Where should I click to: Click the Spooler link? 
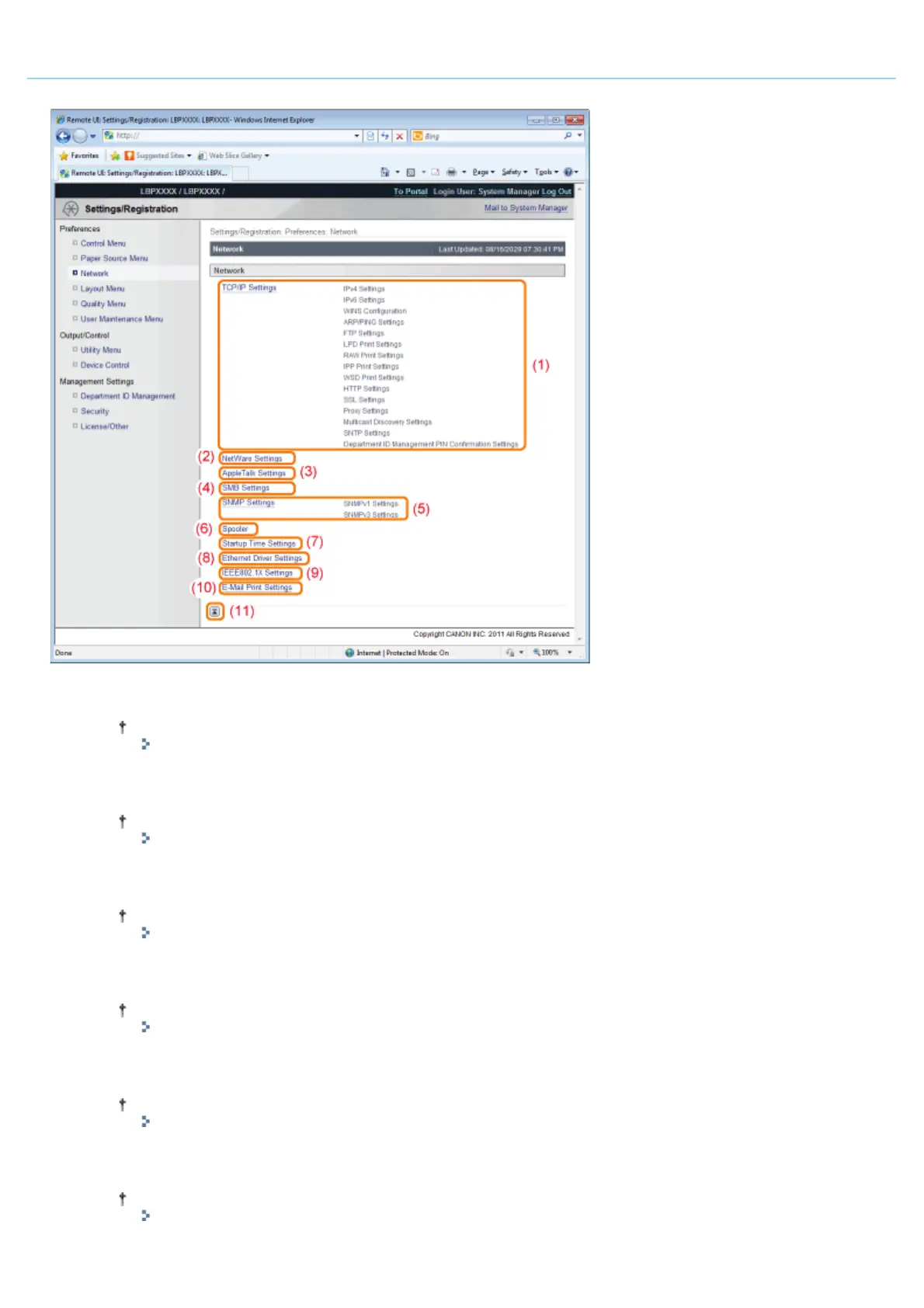click(234, 529)
